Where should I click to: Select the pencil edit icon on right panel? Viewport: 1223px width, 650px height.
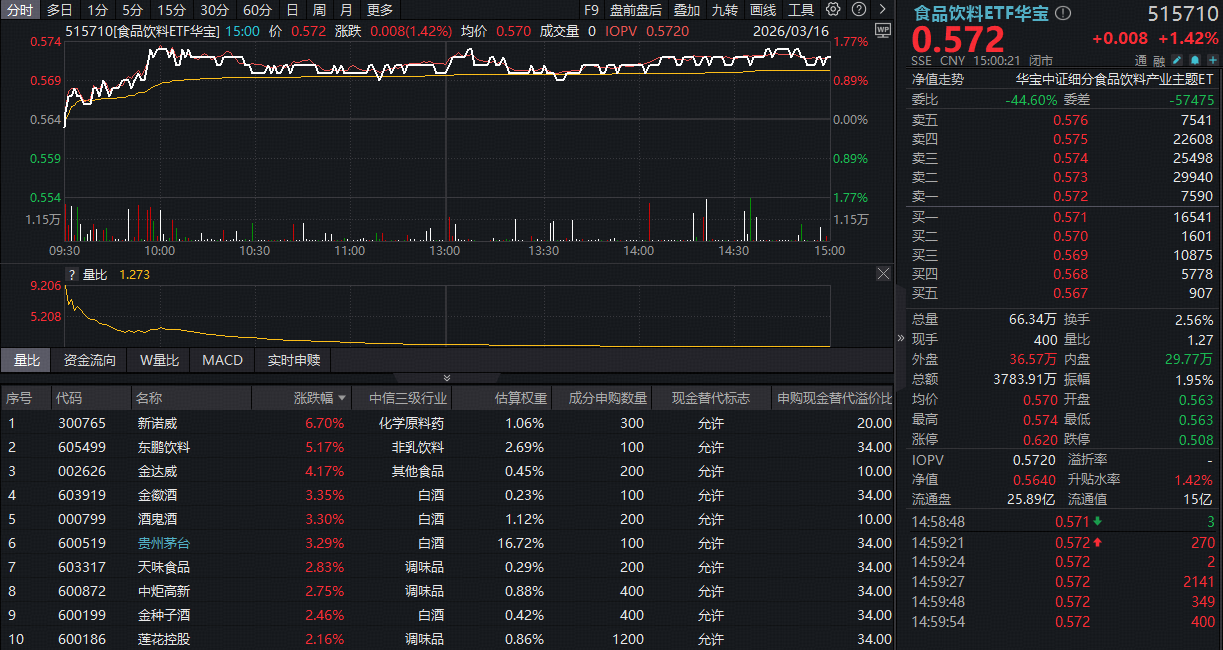click(x=1177, y=60)
